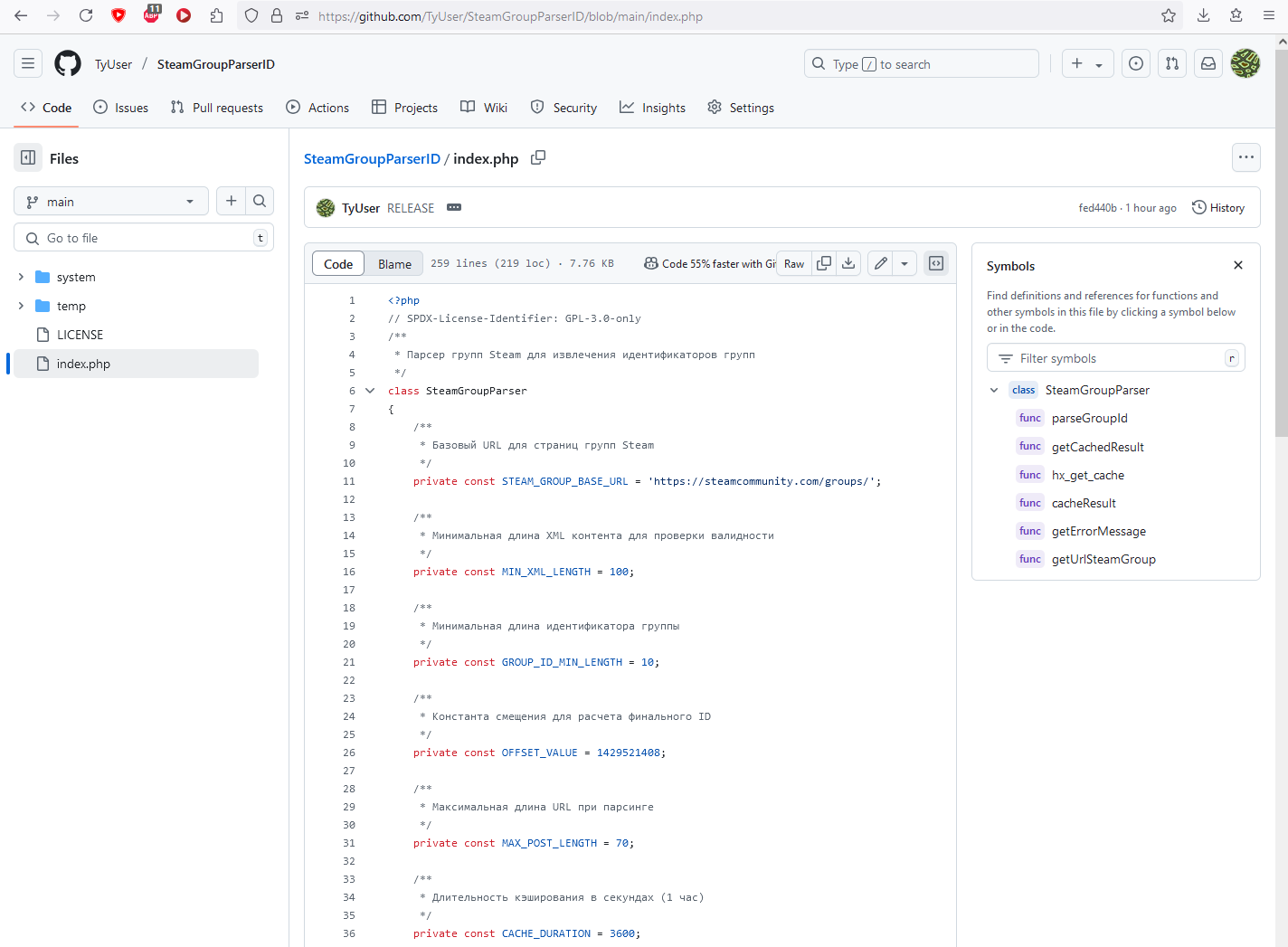Open the Code repository tab
Screen dimensions: 1288x947
(x=46, y=108)
